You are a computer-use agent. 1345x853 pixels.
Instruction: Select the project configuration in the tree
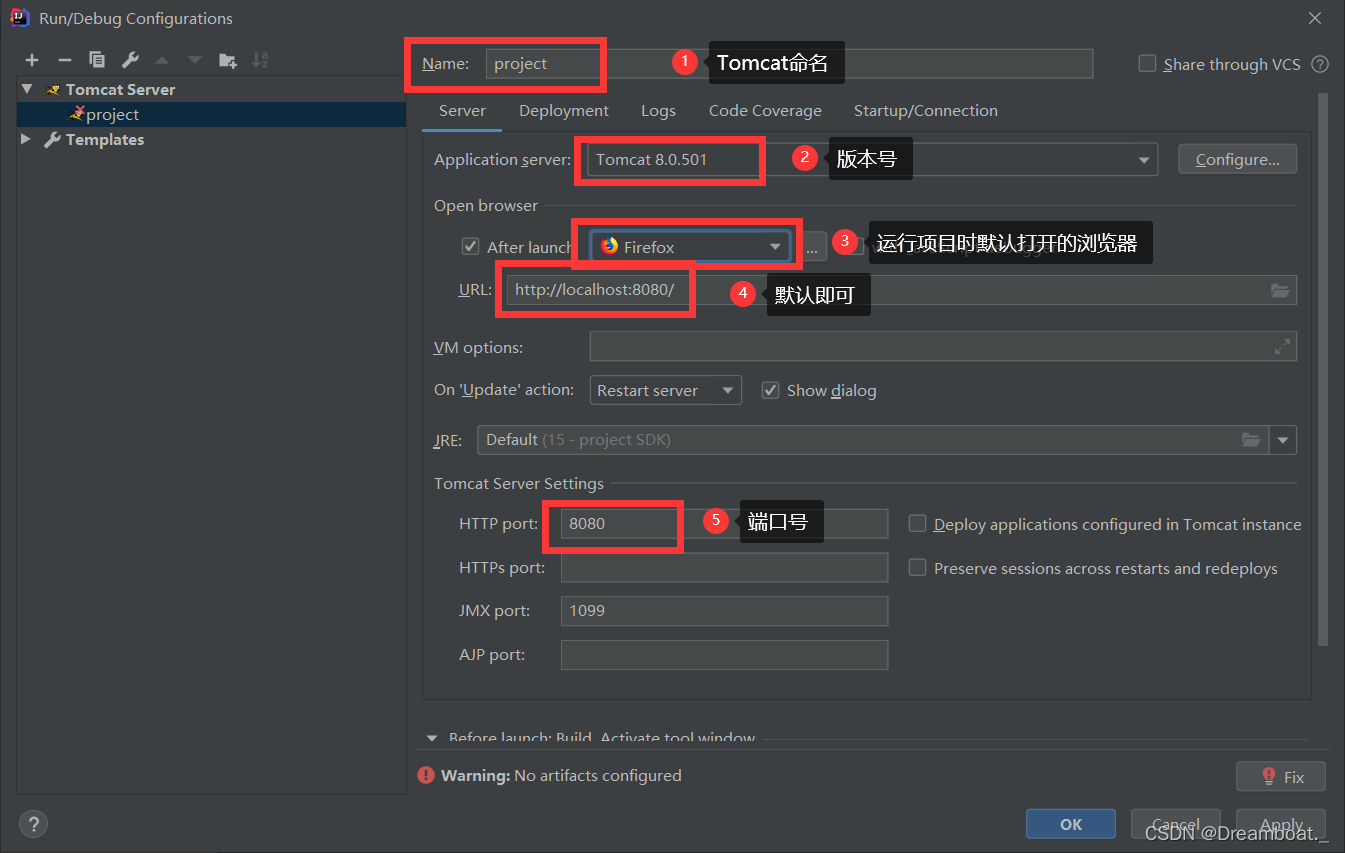(211, 115)
